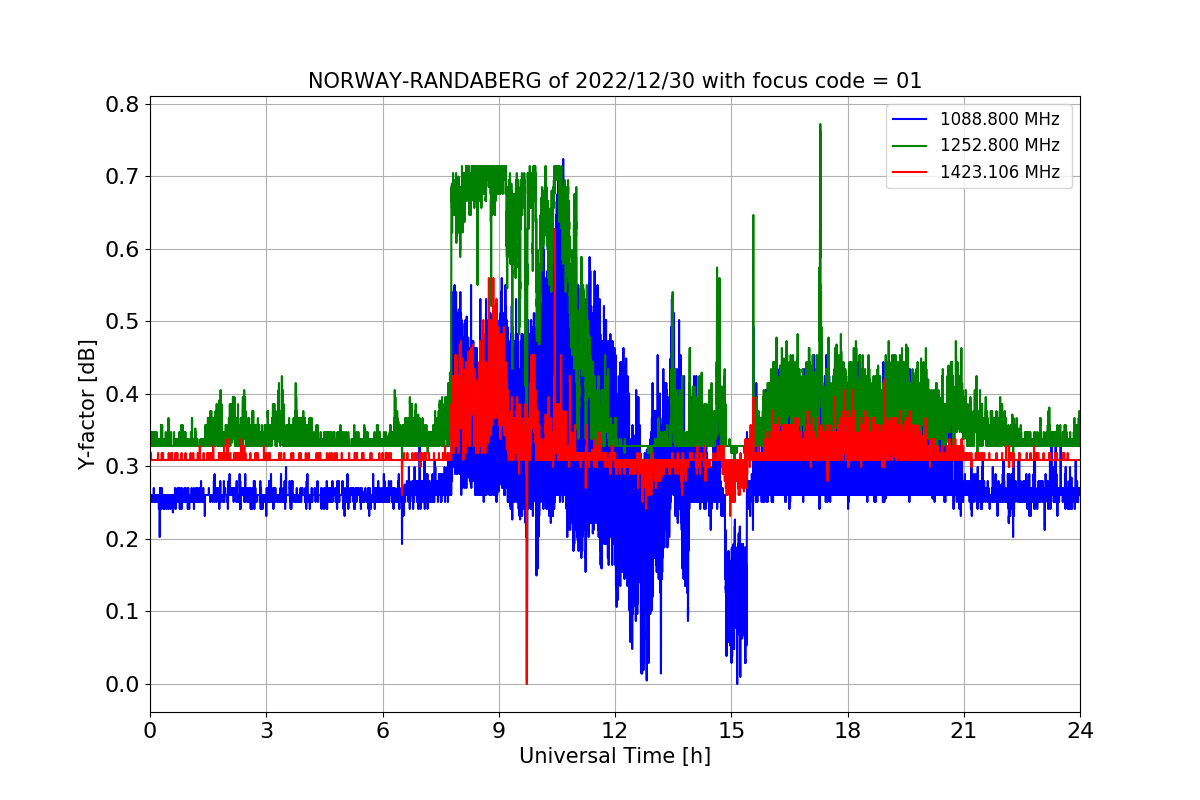Click x-axis tick label 0
The image size is (1200, 800).
[150, 730]
